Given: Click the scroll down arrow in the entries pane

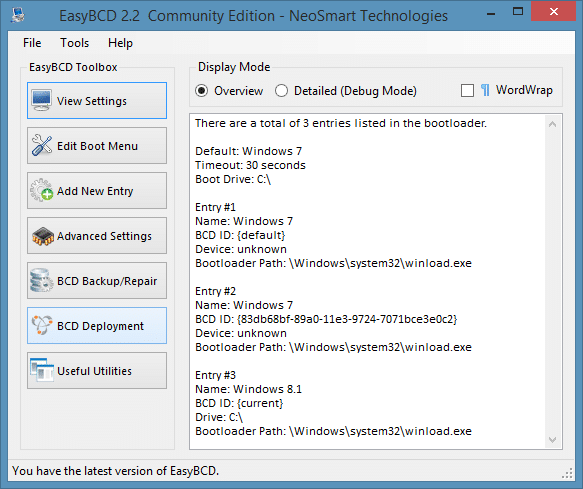Looking at the screenshot, I should pos(553,440).
